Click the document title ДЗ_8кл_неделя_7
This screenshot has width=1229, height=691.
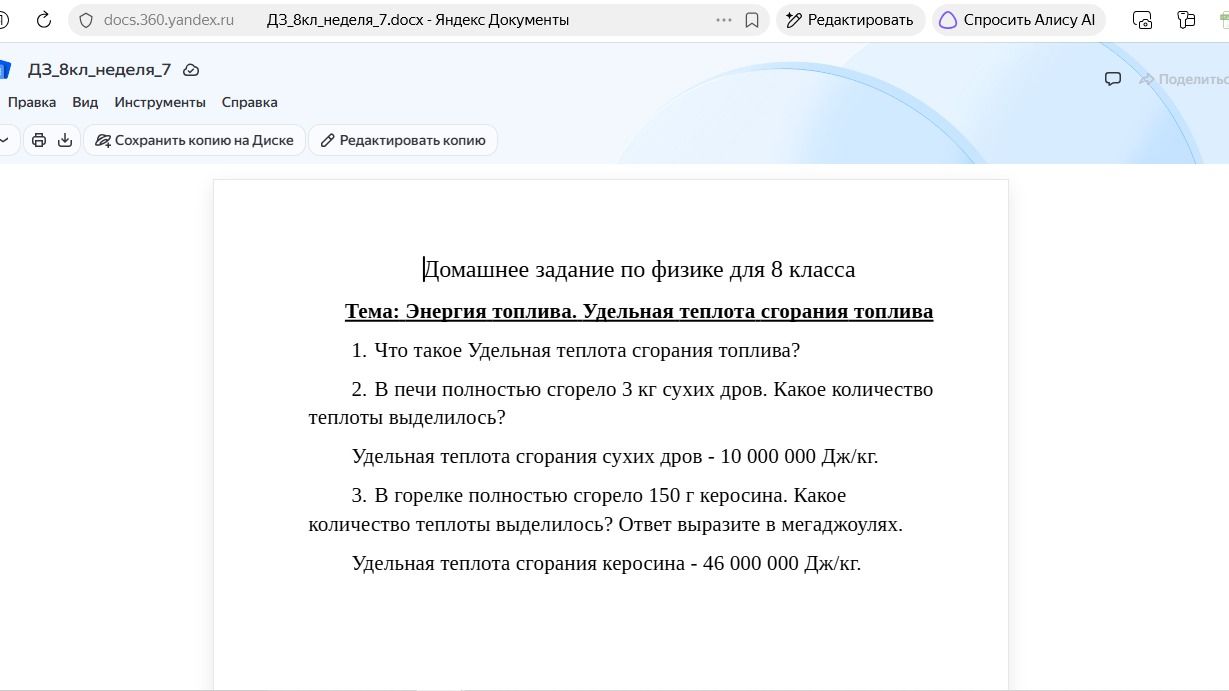click(99, 70)
